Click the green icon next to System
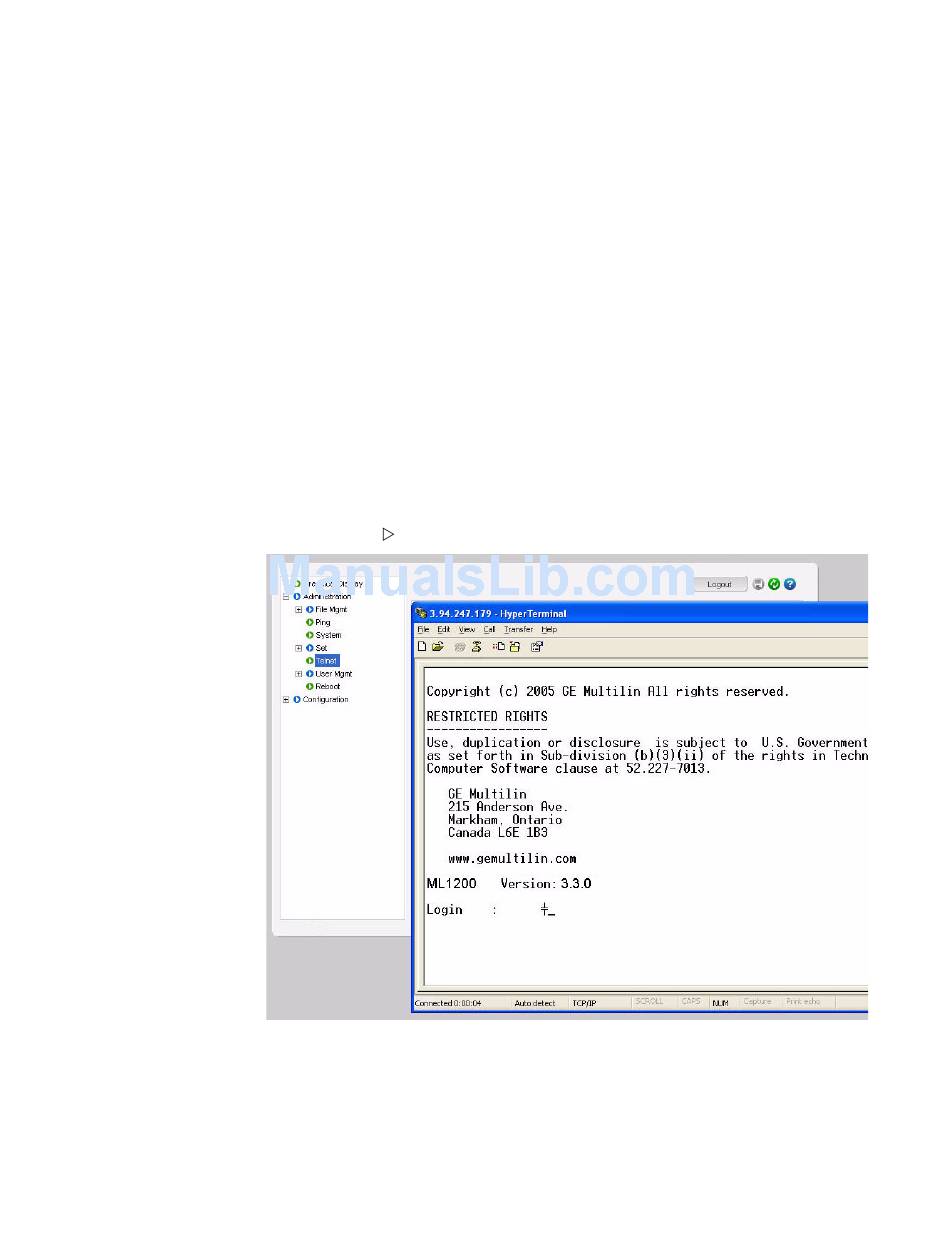 click(310, 635)
